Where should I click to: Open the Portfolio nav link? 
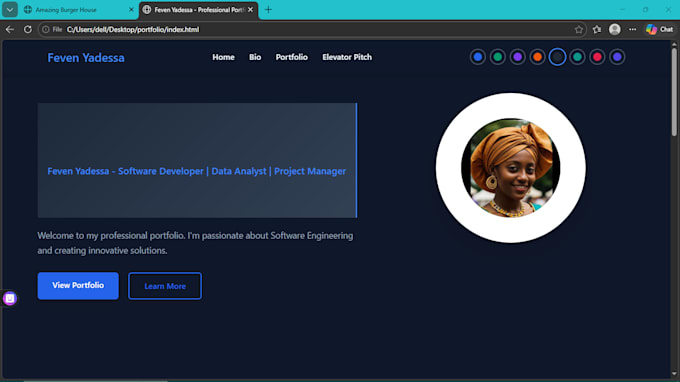coord(291,57)
